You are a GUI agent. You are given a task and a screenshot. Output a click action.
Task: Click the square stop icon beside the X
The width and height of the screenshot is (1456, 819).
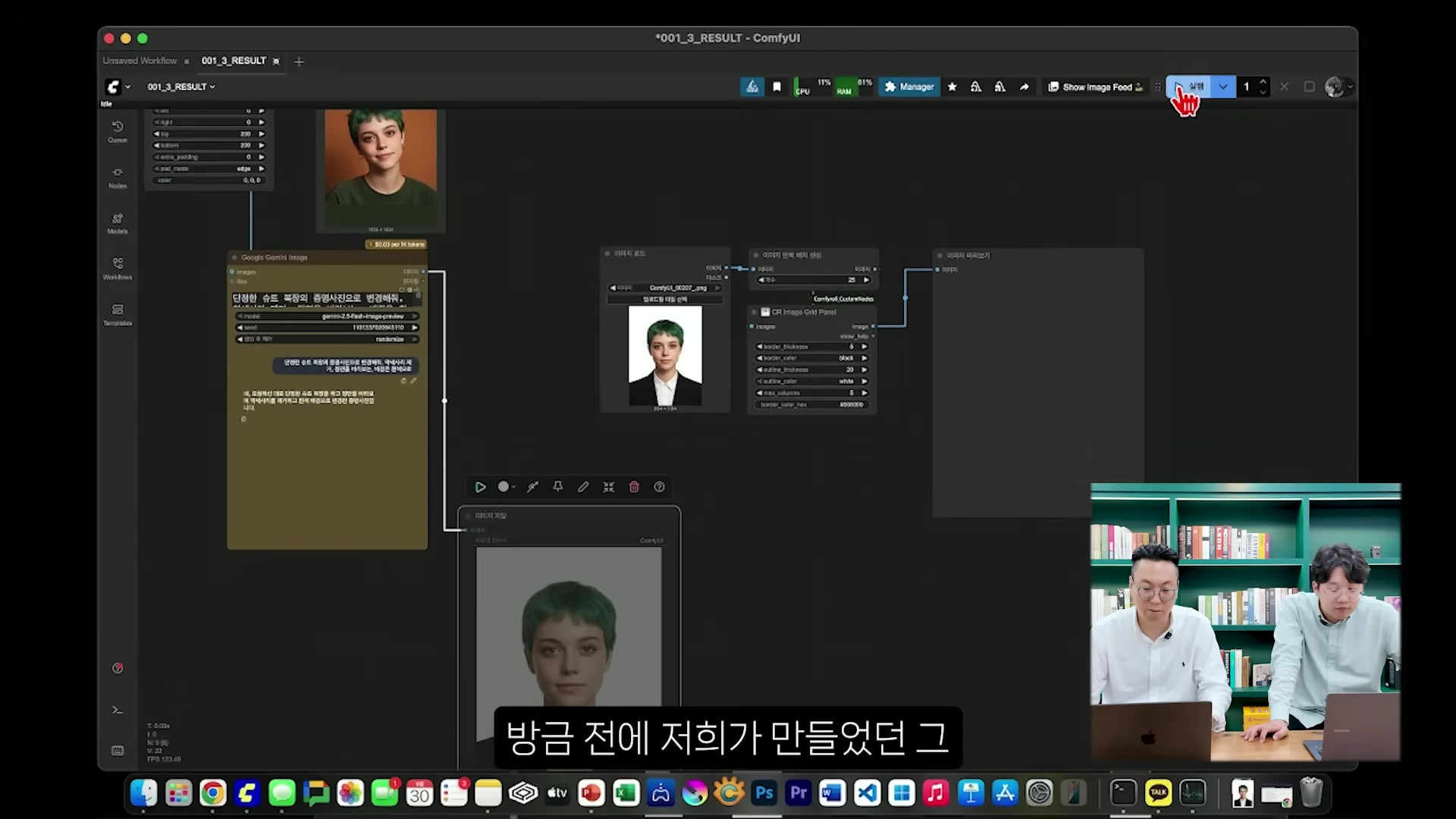[x=1309, y=87]
